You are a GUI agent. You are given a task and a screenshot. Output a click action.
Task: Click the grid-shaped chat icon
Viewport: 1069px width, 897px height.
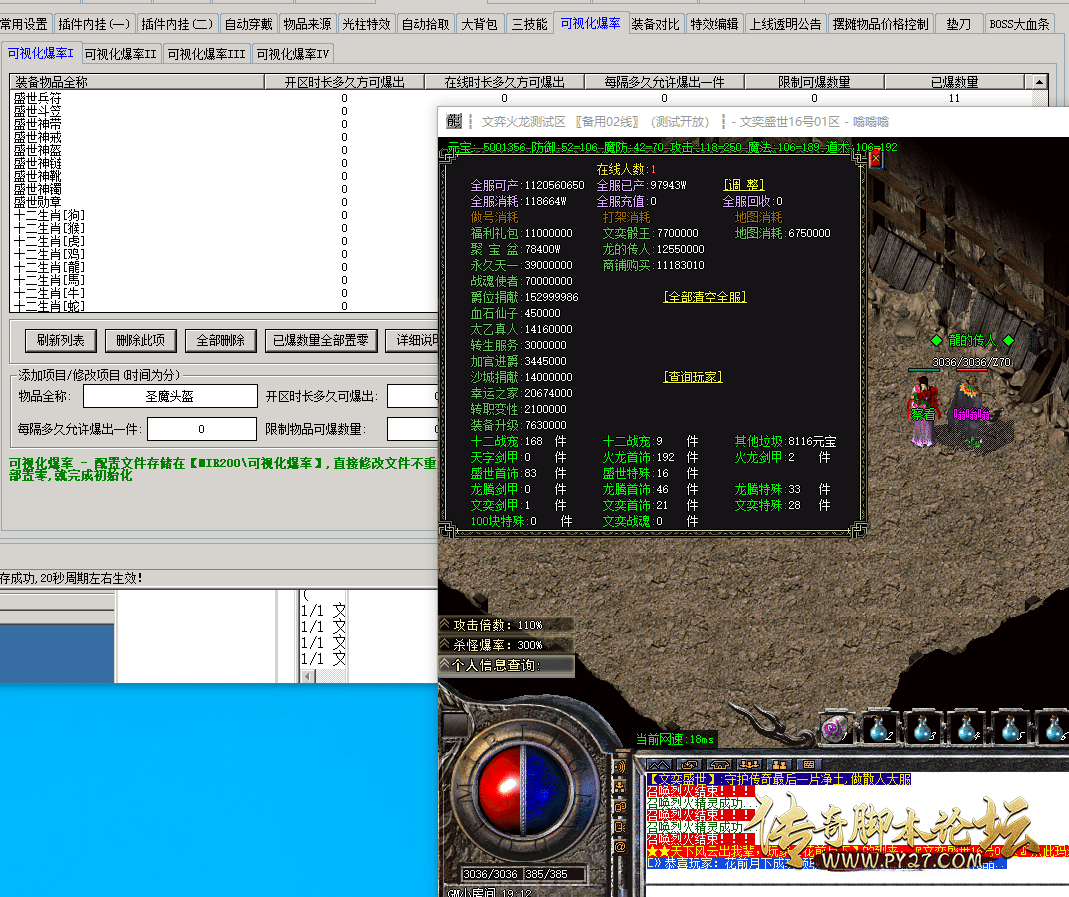tap(809, 765)
